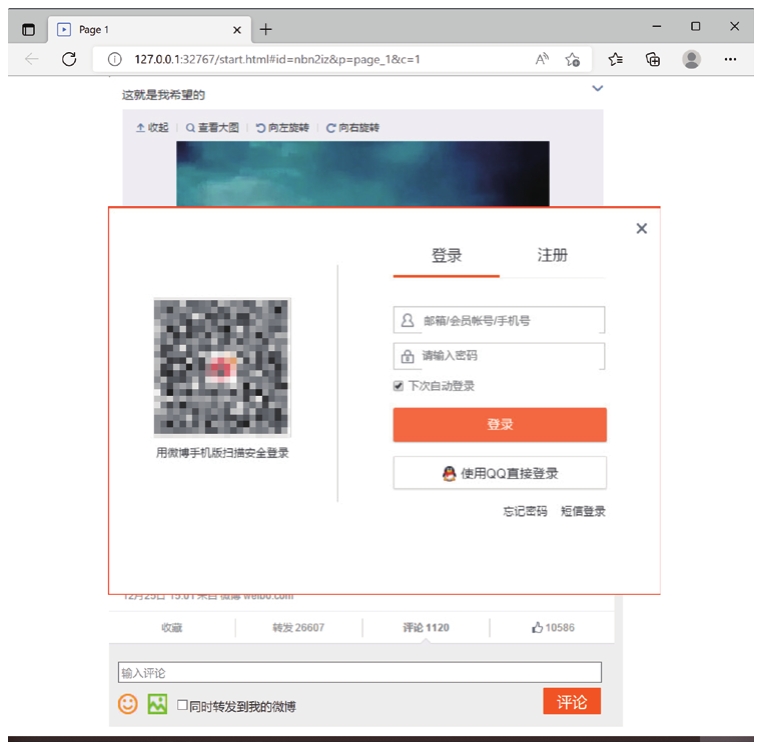This screenshot has height=745, width=757.
Task: Click the browser refresh icon
Action: coord(69,59)
